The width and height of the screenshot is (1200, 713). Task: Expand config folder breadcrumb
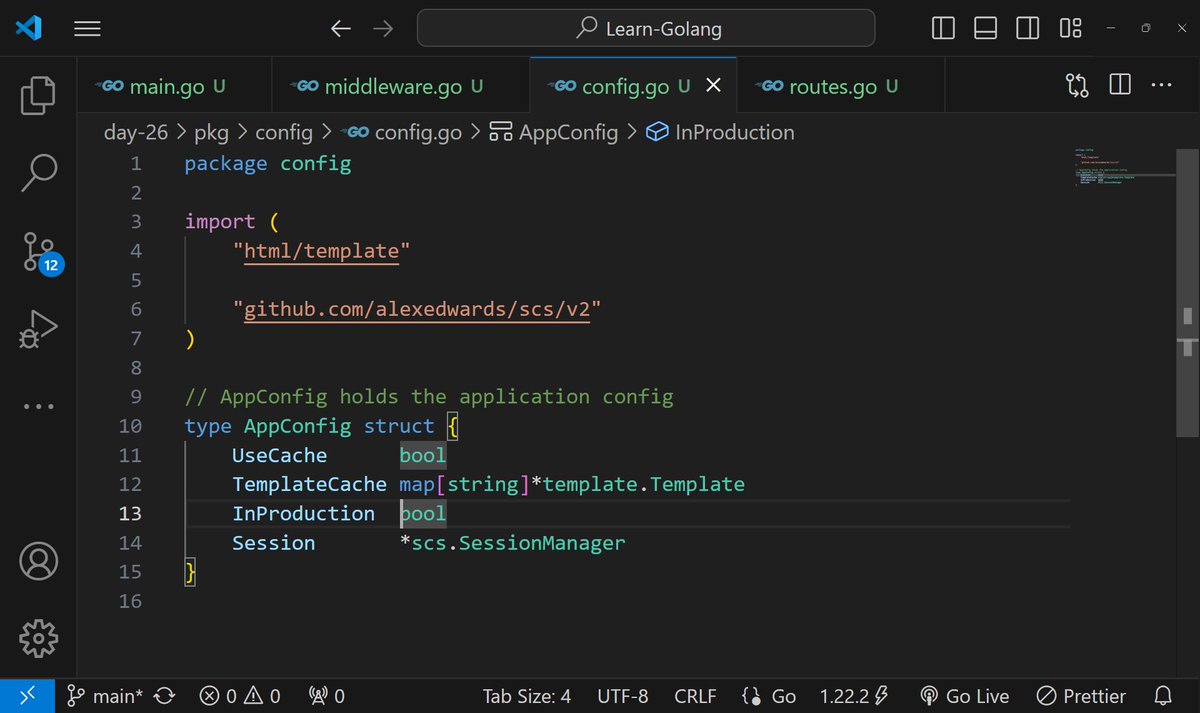pos(284,132)
